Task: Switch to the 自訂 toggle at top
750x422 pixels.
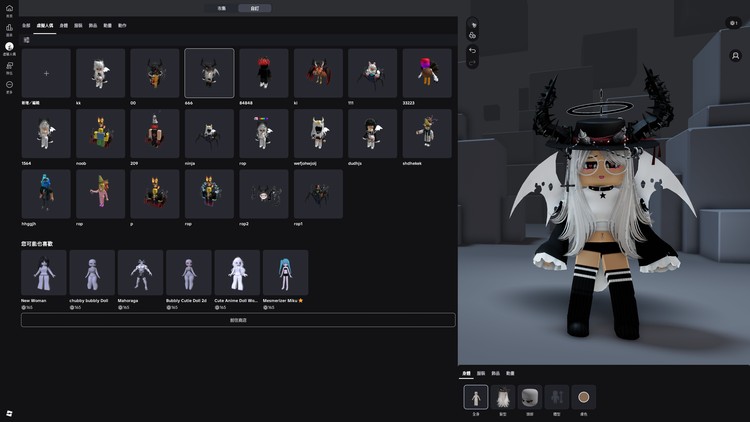Action: [254, 8]
